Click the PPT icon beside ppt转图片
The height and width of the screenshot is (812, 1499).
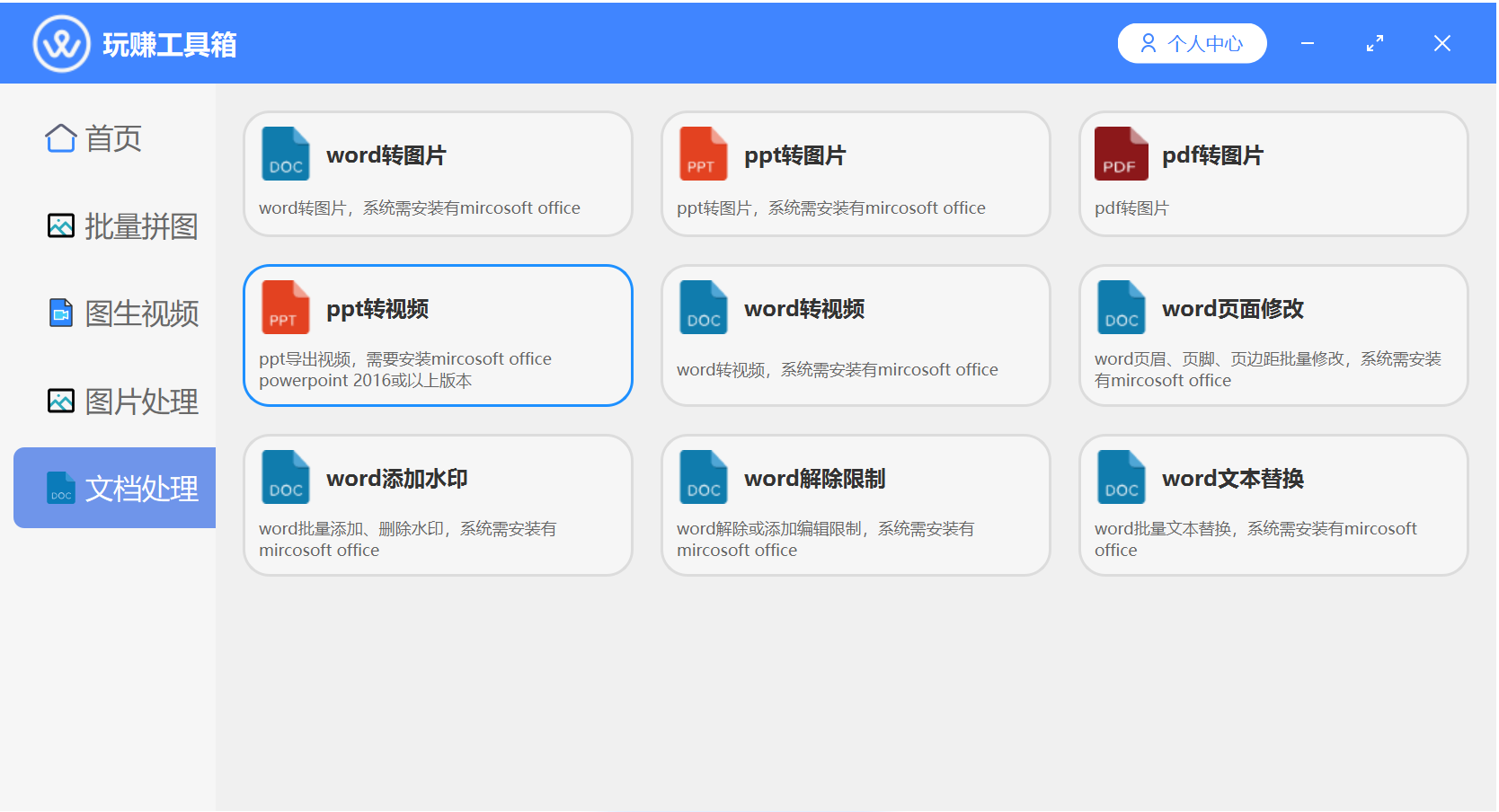pyautogui.click(x=703, y=154)
